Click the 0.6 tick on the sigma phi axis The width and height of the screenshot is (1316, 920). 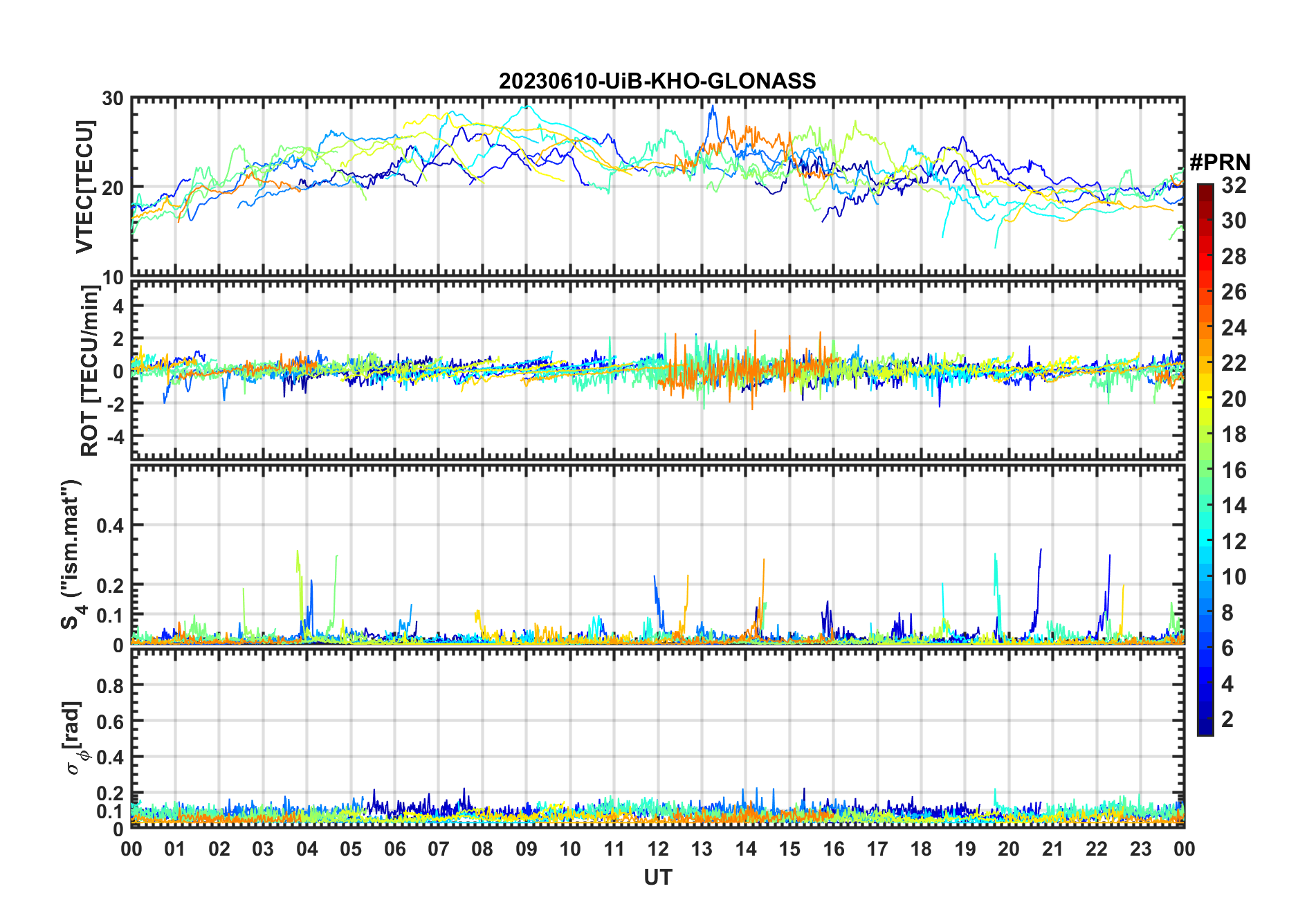tap(111, 722)
